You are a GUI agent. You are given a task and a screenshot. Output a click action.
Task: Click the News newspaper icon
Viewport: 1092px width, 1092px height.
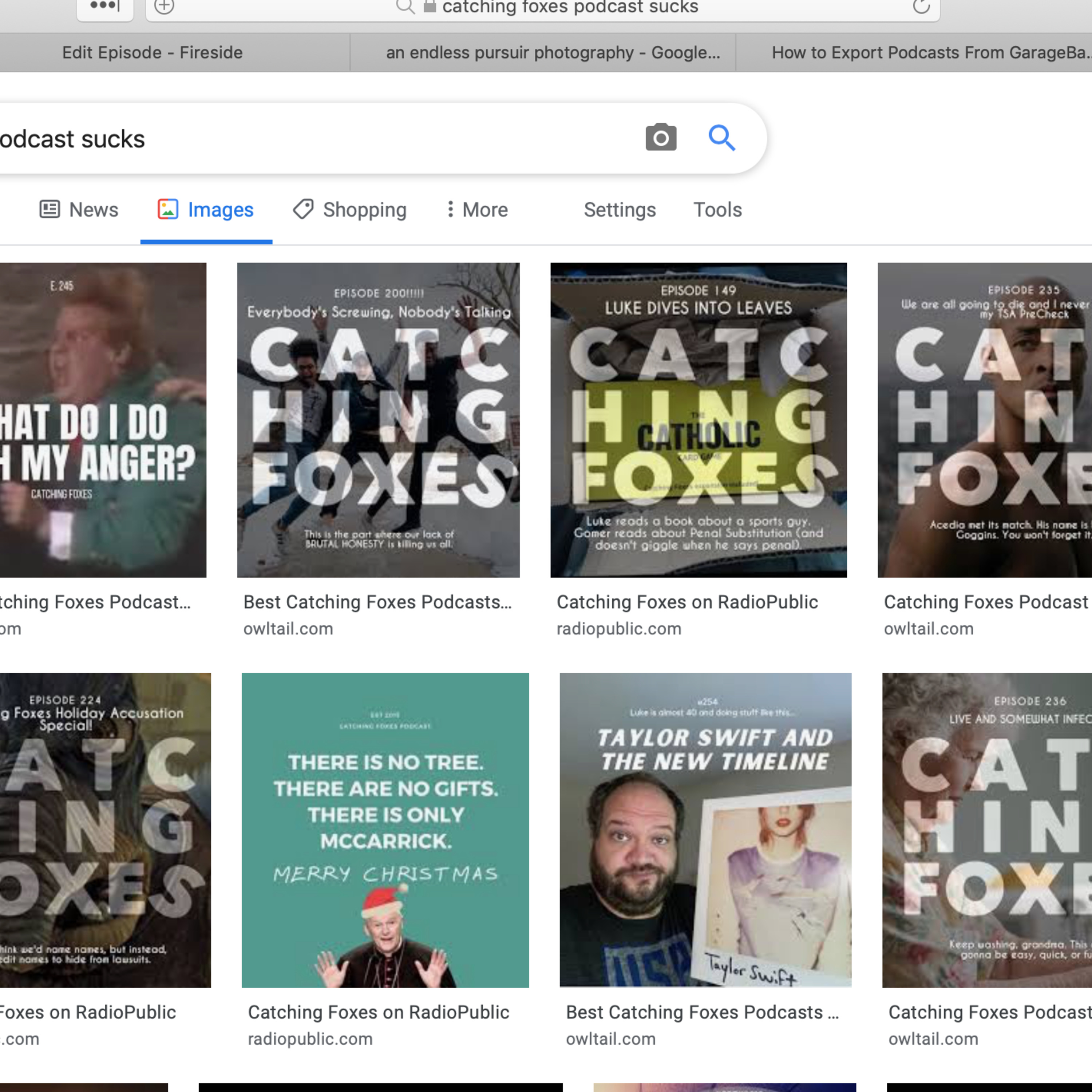50,209
